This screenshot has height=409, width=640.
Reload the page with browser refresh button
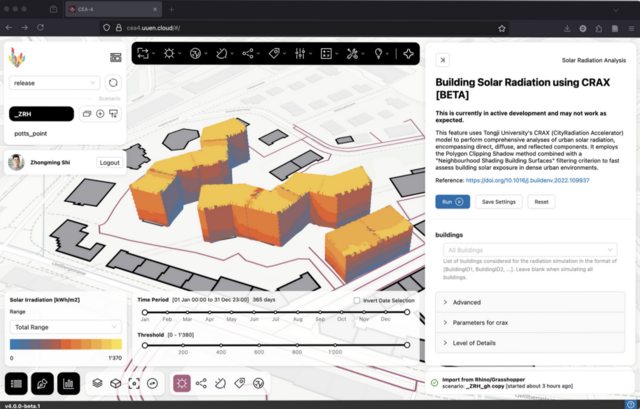pos(40,27)
